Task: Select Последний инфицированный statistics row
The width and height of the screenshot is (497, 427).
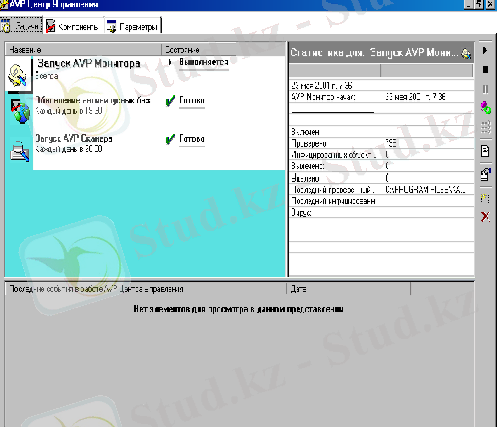Action: point(381,201)
